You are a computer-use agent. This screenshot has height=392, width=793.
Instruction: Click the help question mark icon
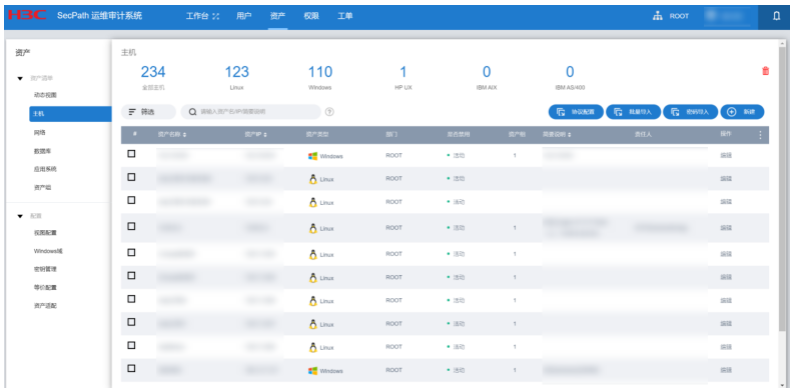coord(330,112)
